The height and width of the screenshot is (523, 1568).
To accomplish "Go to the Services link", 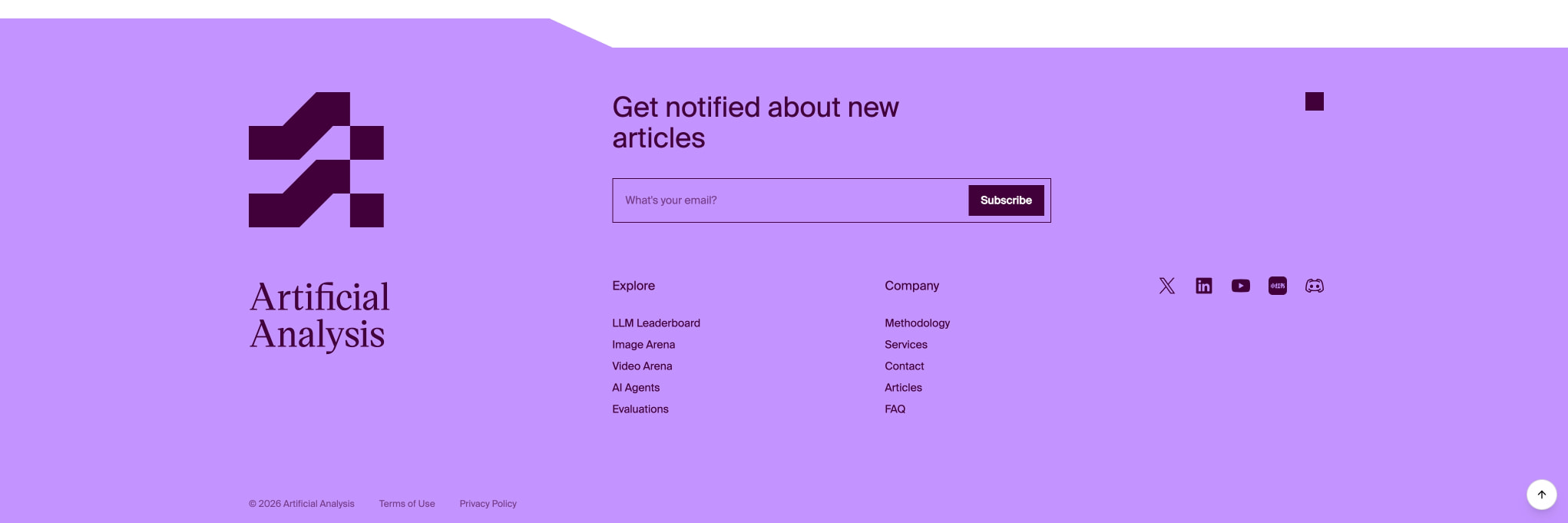I will pos(906,345).
